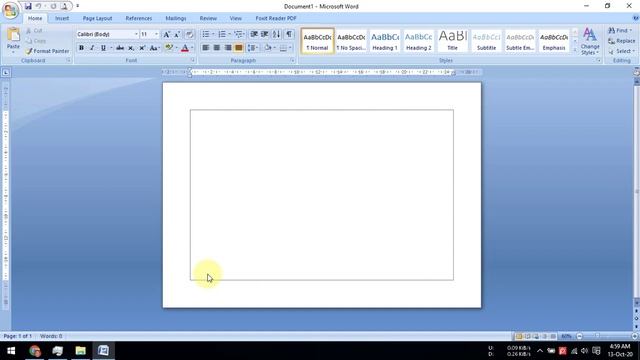The width and height of the screenshot is (640, 360).
Task: Open the font name dropdown
Action: (136, 34)
